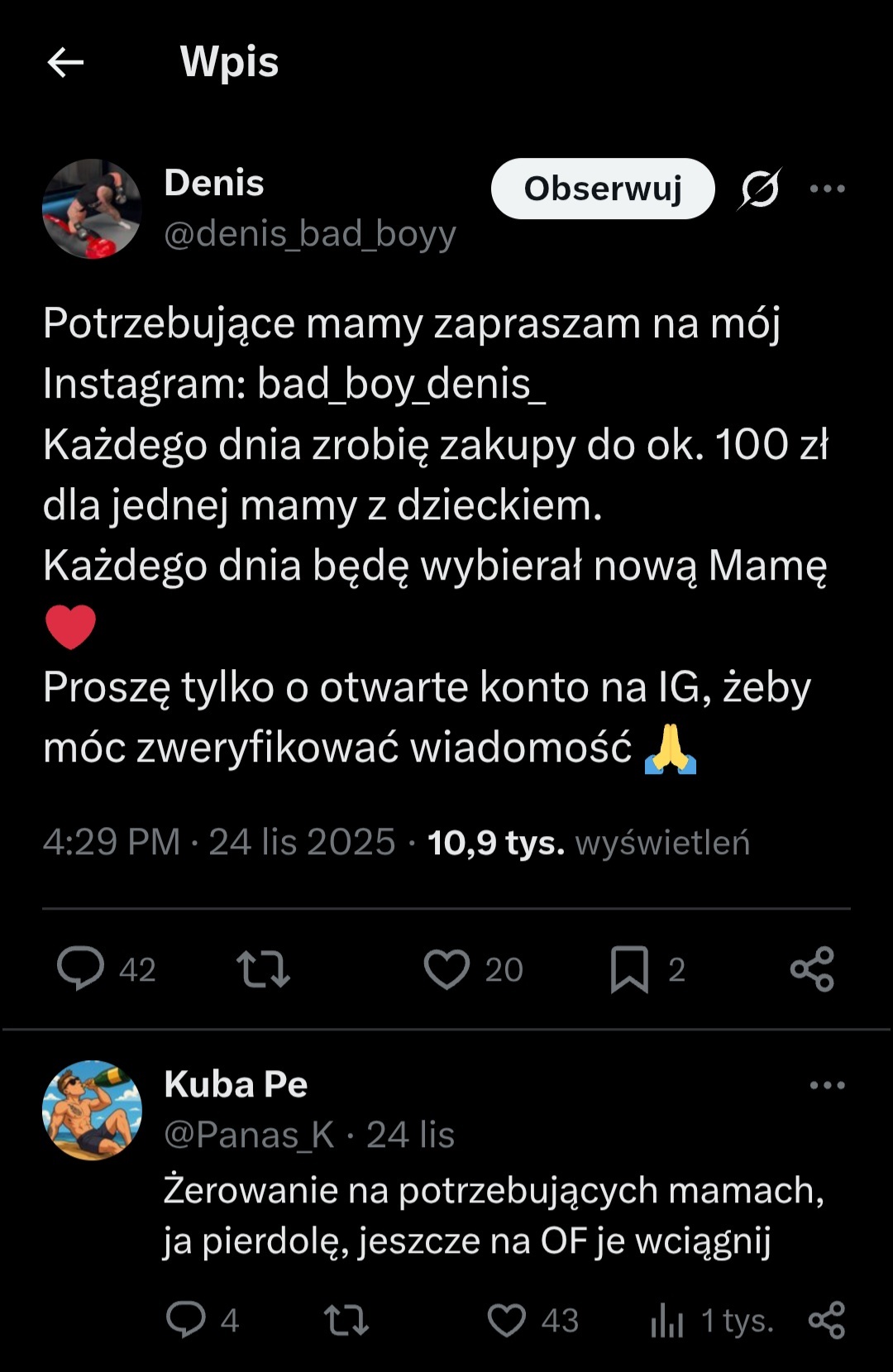
Task: Tap the Grok slash icon beside Obserwuj
Action: pyautogui.click(x=760, y=189)
